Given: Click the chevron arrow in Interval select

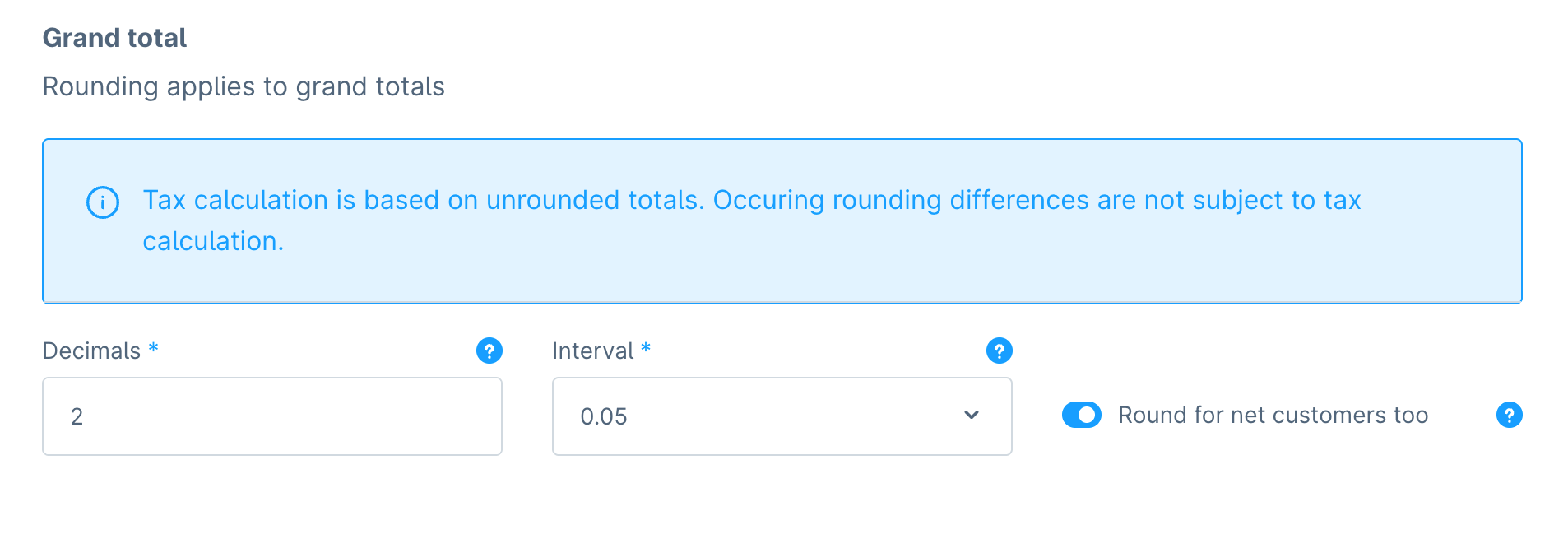Looking at the screenshot, I should pos(972,416).
